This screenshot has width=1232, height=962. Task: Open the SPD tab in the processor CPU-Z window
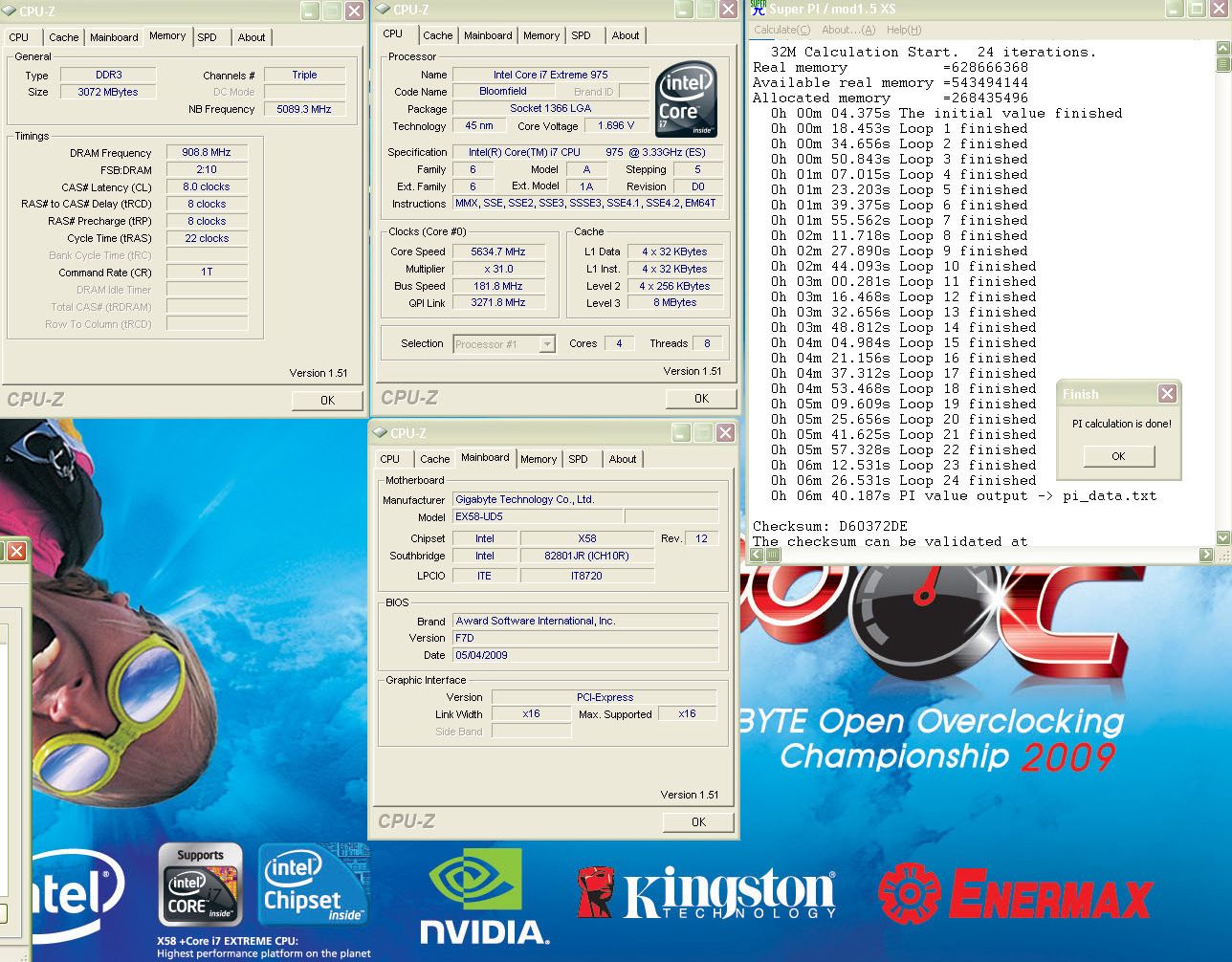[581, 35]
